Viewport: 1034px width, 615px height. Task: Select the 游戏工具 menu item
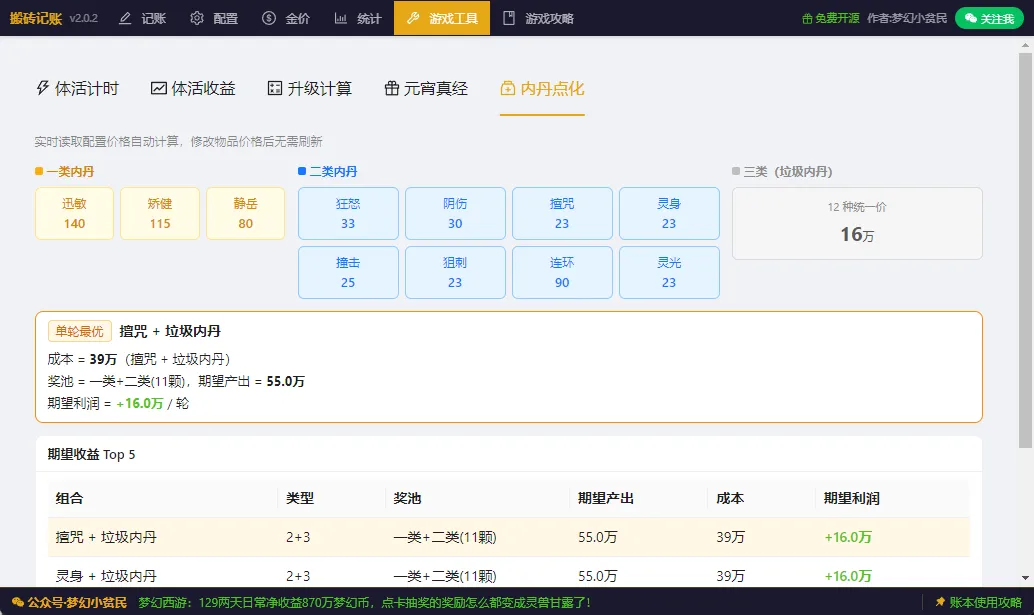[x=442, y=18]
